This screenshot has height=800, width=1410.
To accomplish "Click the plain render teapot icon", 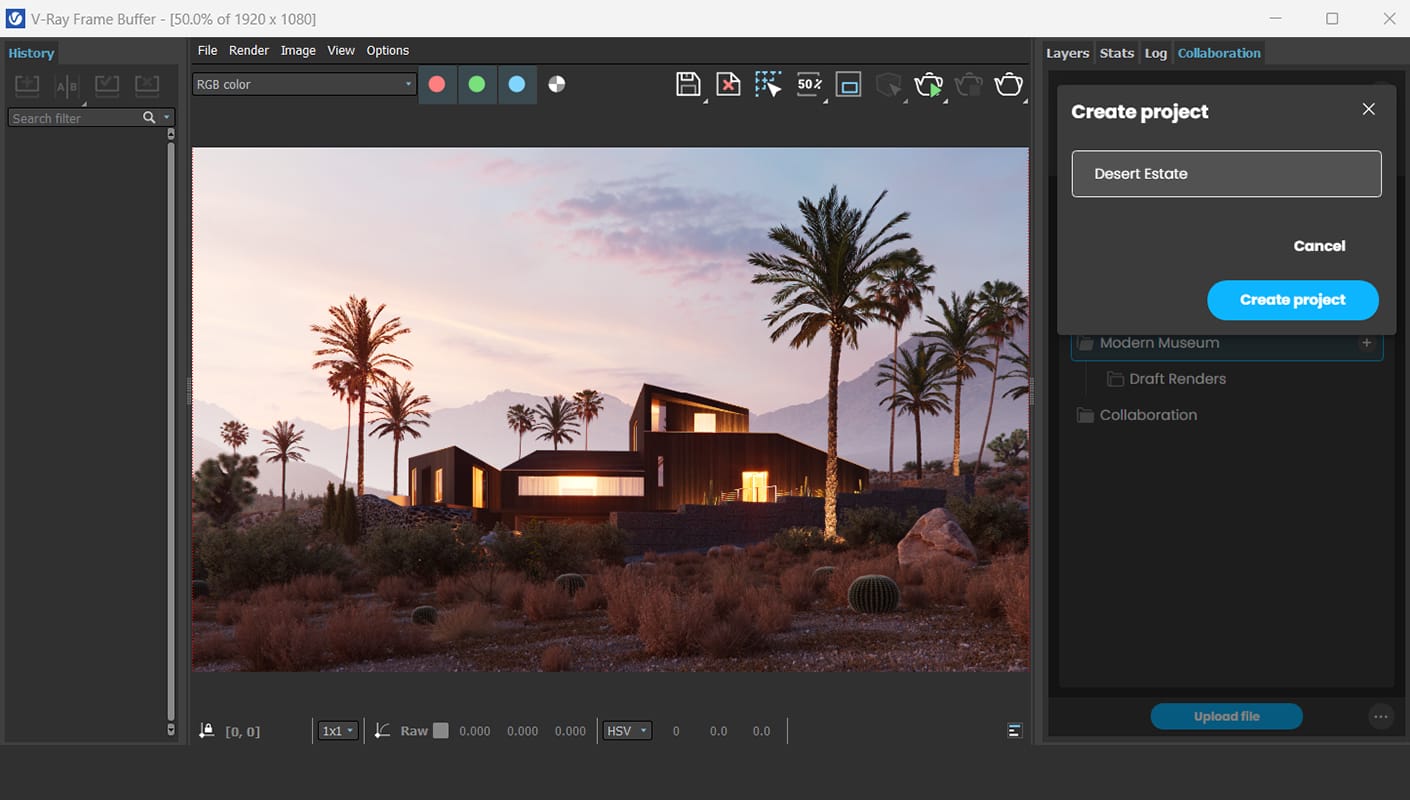I will point(1008,85).
